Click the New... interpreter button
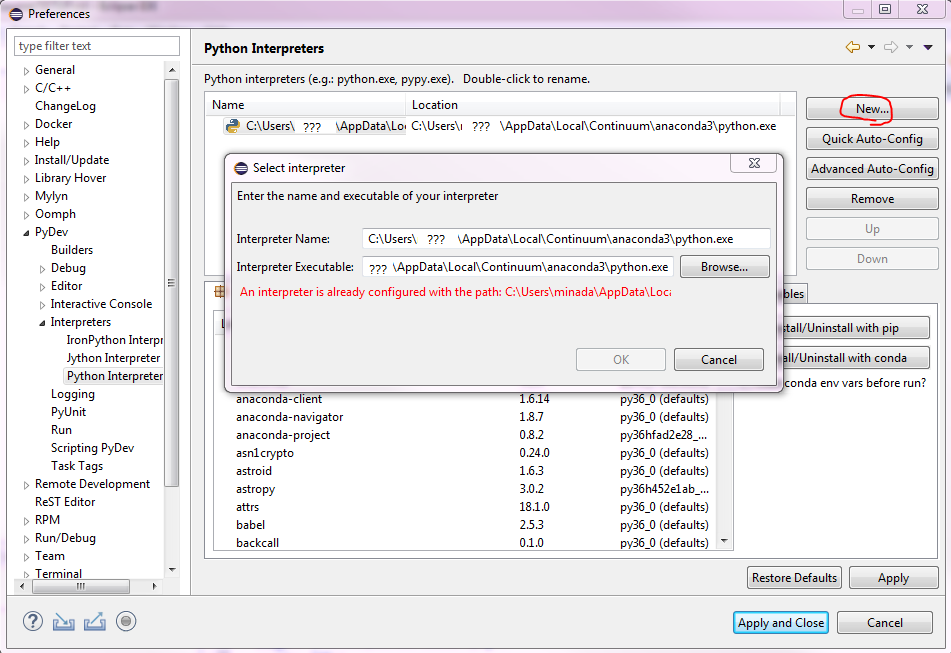Image resolution: width=951 pixels, height=653 pixels. [x=871, y=109]
